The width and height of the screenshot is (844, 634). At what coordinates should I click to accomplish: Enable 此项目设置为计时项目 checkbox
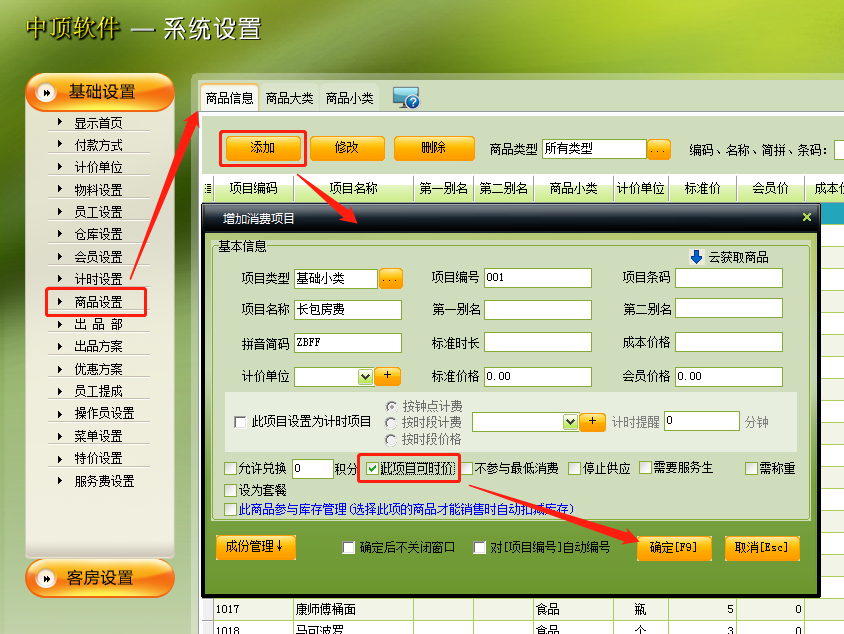[x=240, y=421]
